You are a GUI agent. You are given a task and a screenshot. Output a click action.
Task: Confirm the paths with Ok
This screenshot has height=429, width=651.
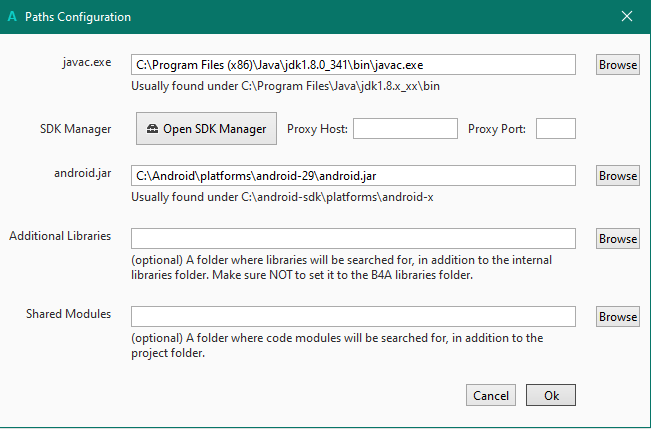[551, 395]
